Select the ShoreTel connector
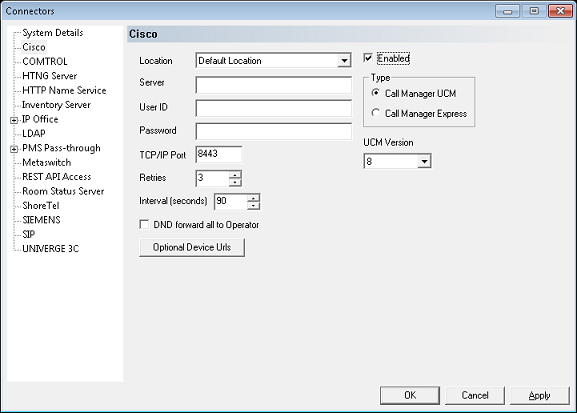 tap(41, 205)
